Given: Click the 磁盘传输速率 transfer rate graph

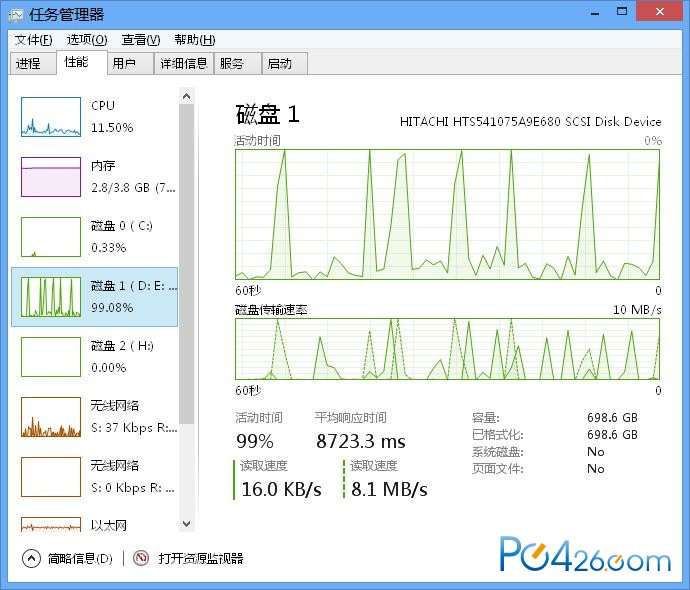Looking at the screenshot, I should [x=447, y=349].
